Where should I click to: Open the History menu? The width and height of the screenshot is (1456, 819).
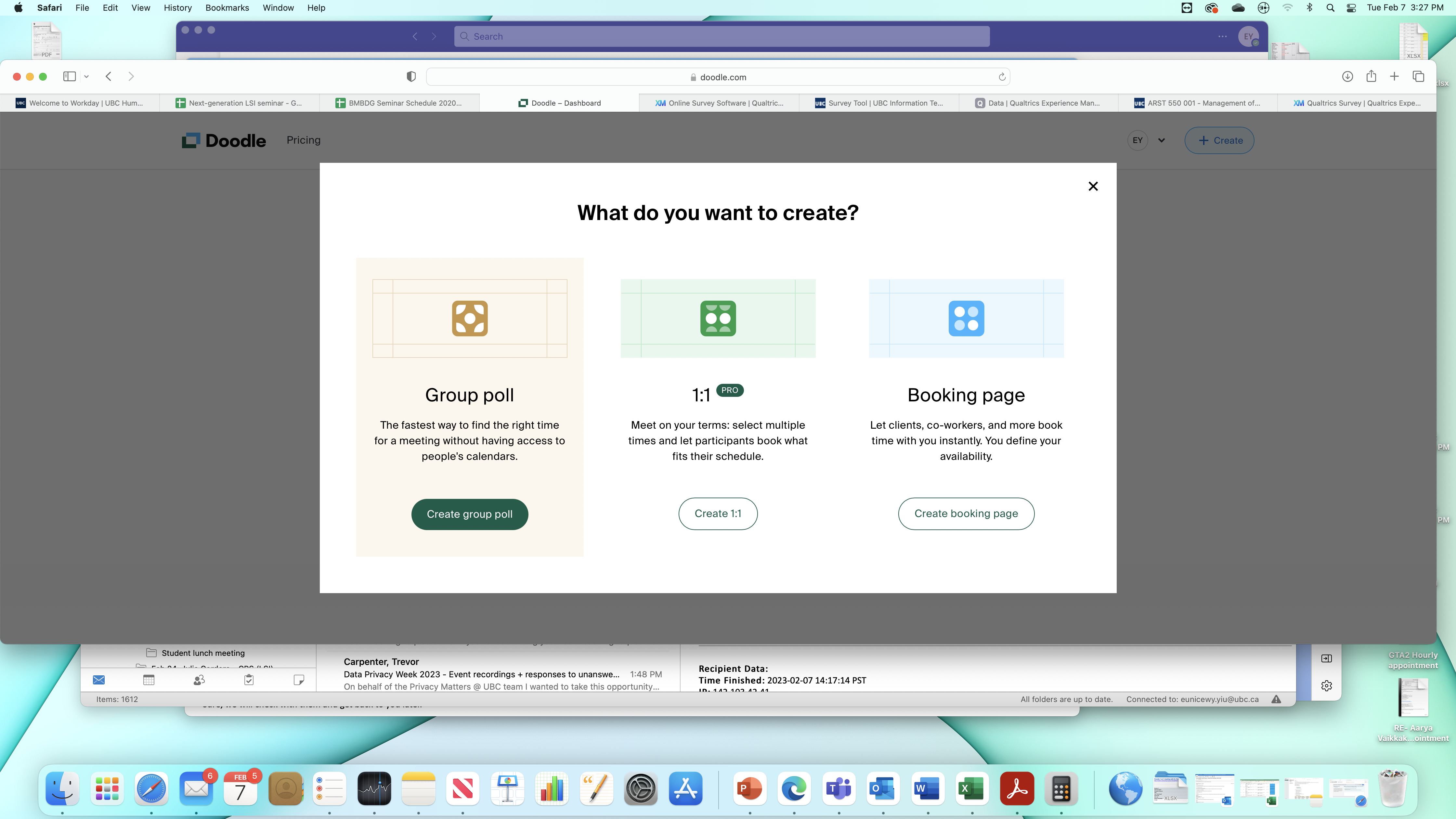[x=177, y=7]
